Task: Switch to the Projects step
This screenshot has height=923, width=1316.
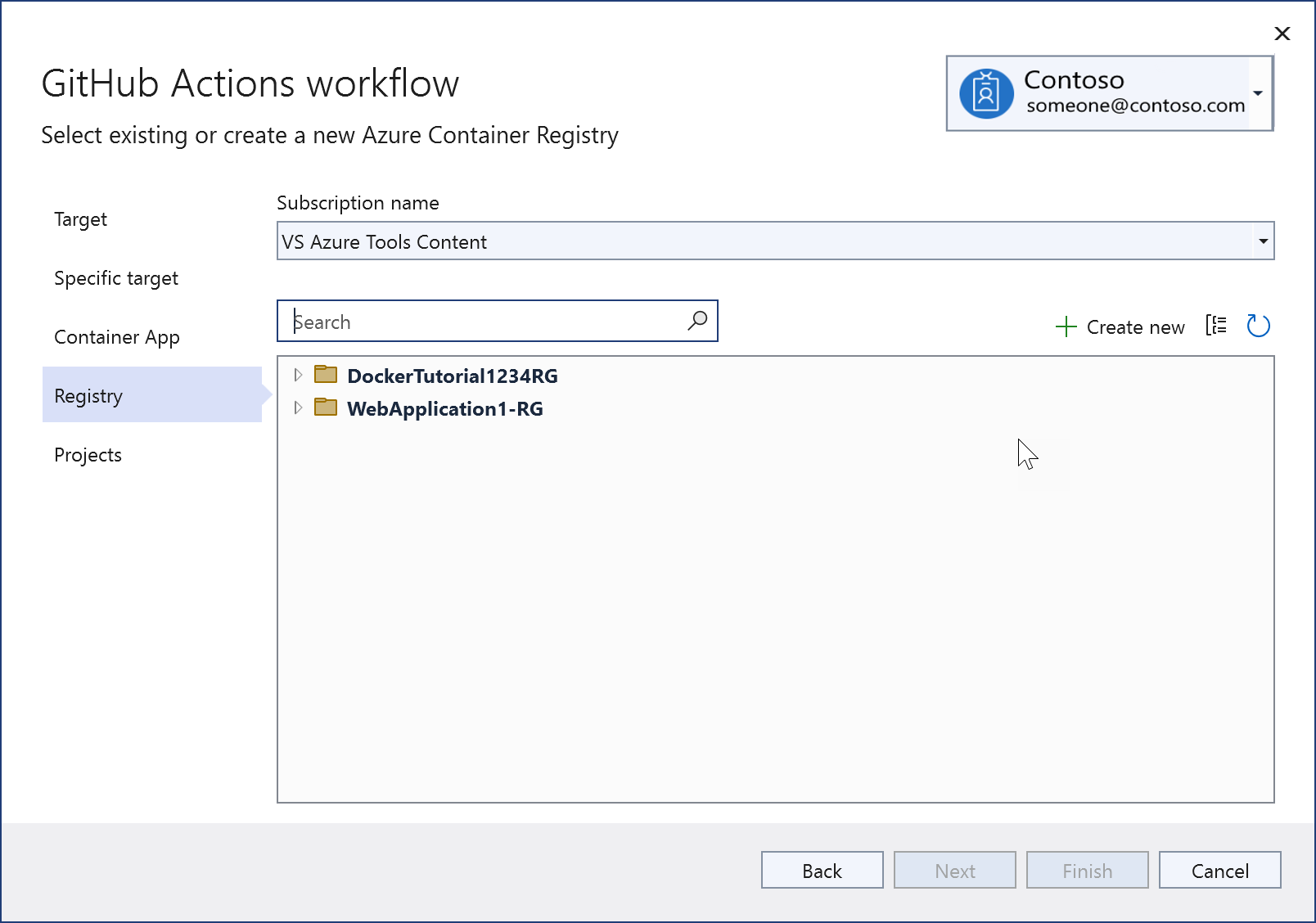Action: pyautogui.click(x=88, y=454)
